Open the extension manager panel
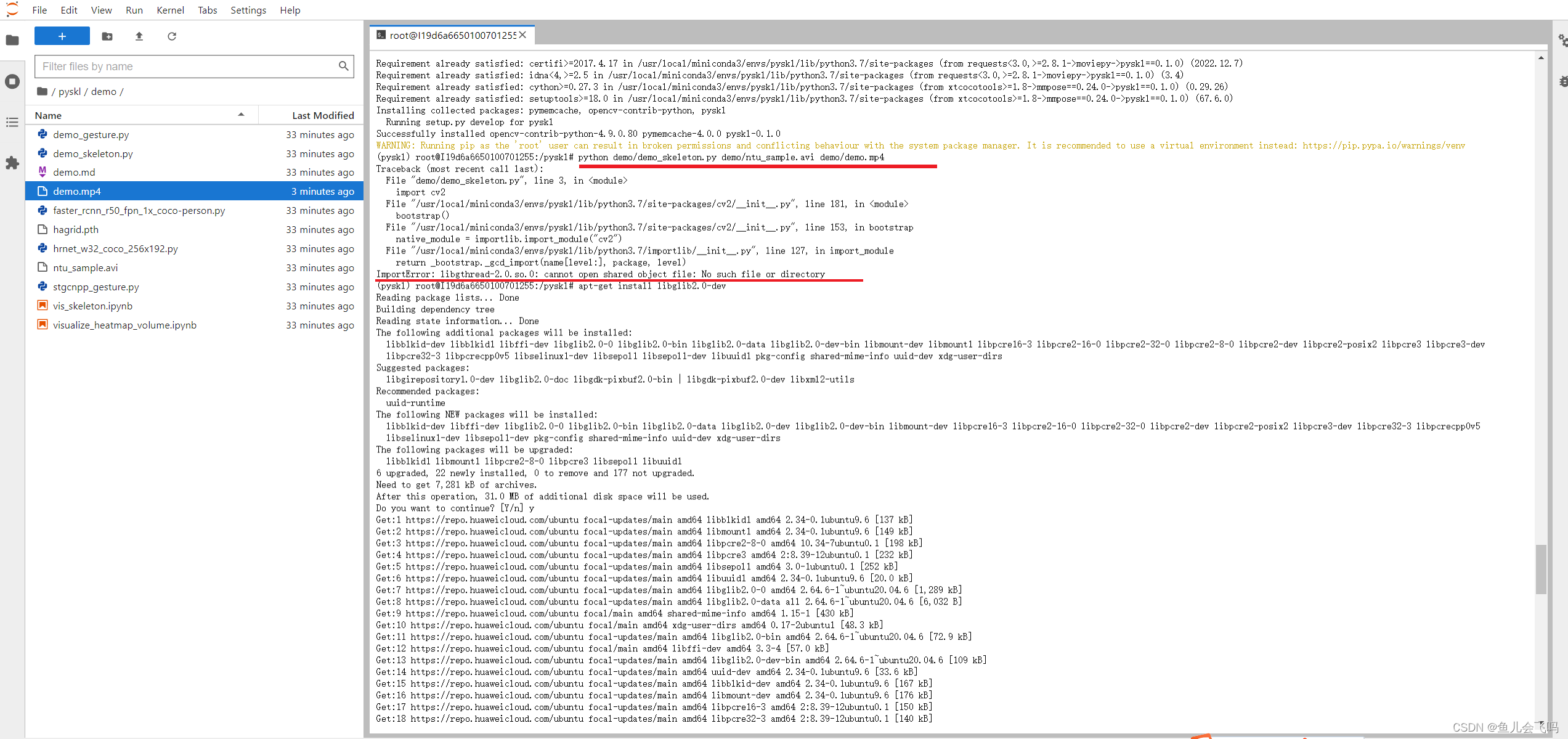1568x739 pixels. 12,163
